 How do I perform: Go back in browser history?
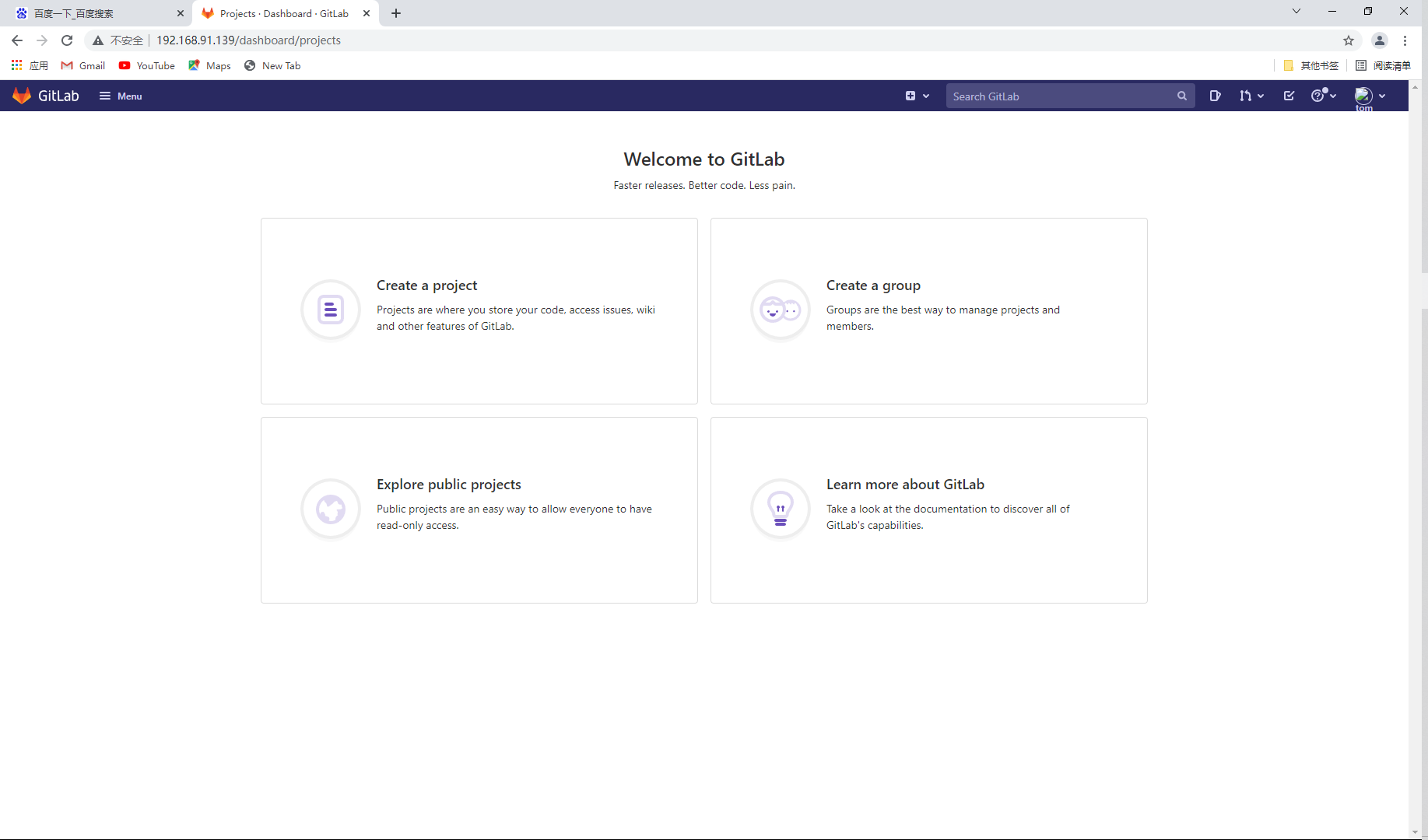(17, 40)
